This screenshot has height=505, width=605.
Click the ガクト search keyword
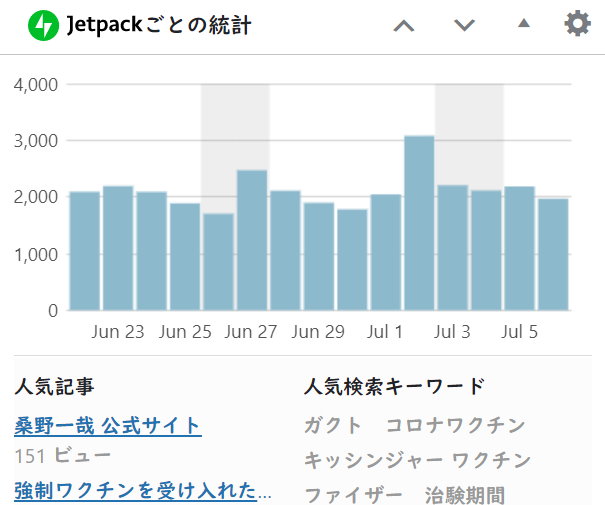(x=333, y=426)
